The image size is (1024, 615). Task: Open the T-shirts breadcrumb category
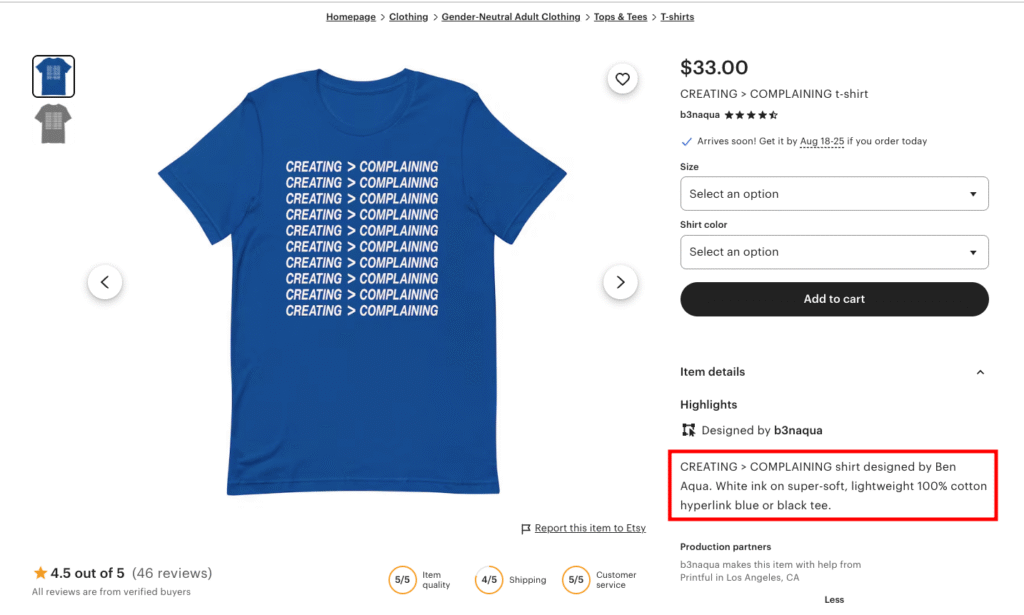pyautogui.click(x=677, y=16)
